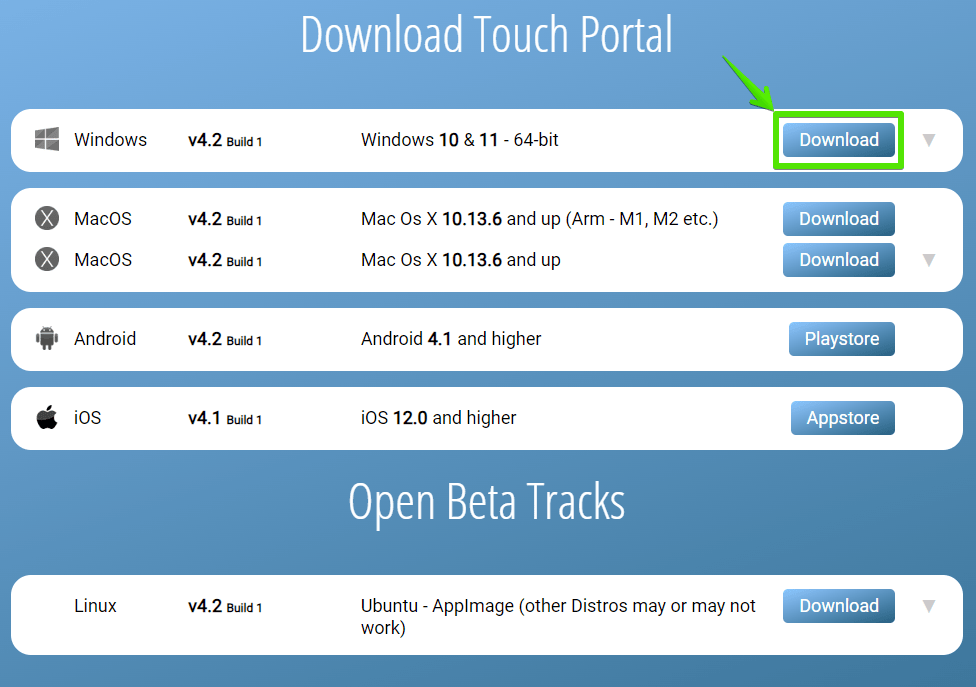Screen dimensions: 976x687
Task: Click 'Windows 10 & 11 - 64-bit' text
Action: [x=459, y=139]
